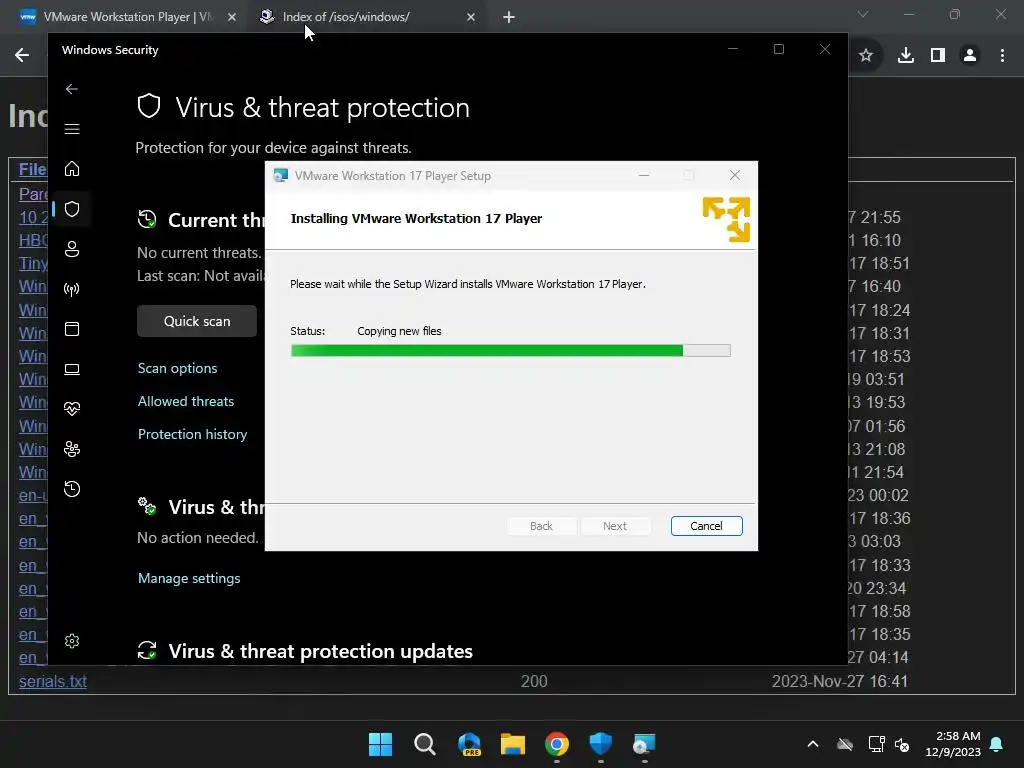Image resolution: width=1024 pixels, height=768 pixels.
Task: Open File Explorer from taskbar
Action: [513, 744]
